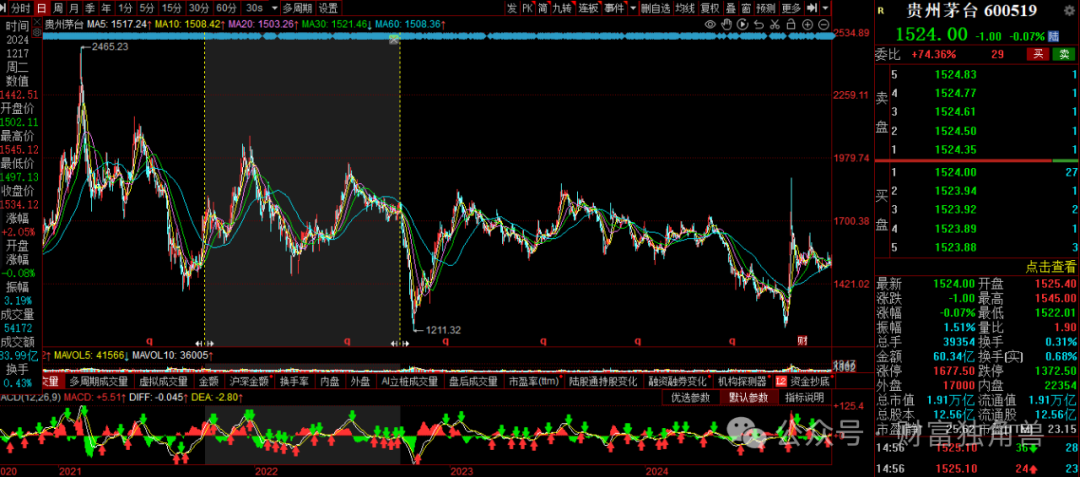The image size is (1080, 477).
Task: Select the 市盈率(ttm) indicator tab
Action: (534, 381)
